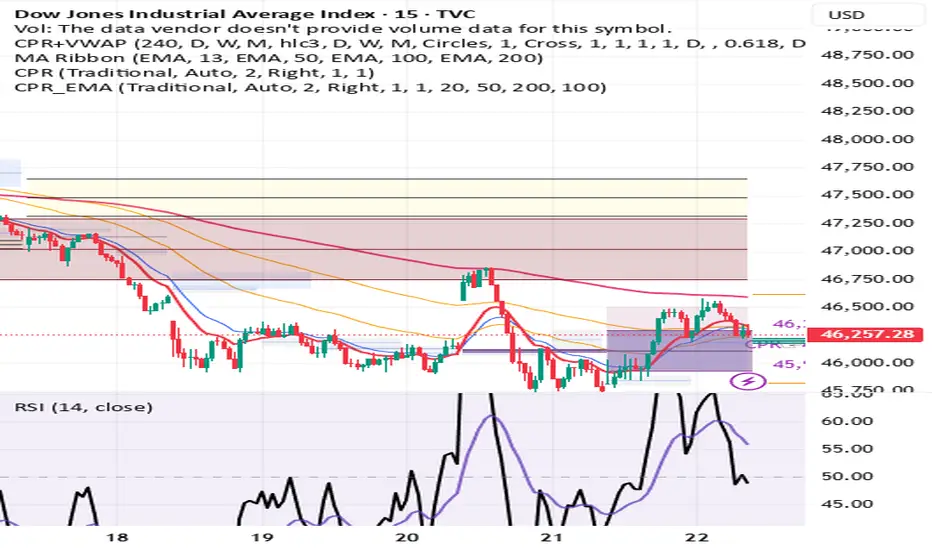Click date 22 on the time axis
Image resolution: width=932 pixels, height=550 pixels.
(697, 538)
